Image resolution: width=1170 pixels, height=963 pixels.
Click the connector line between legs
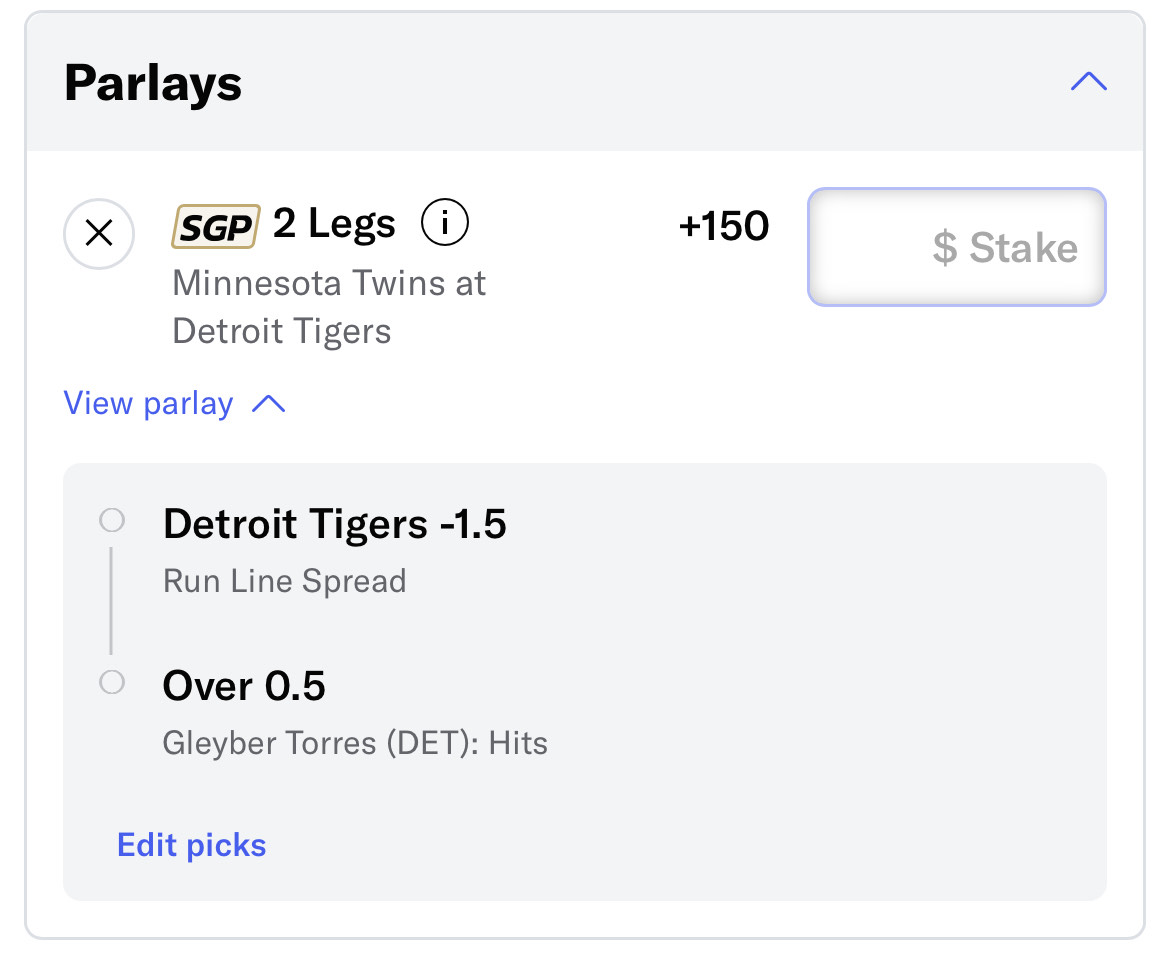pos(111,600)
